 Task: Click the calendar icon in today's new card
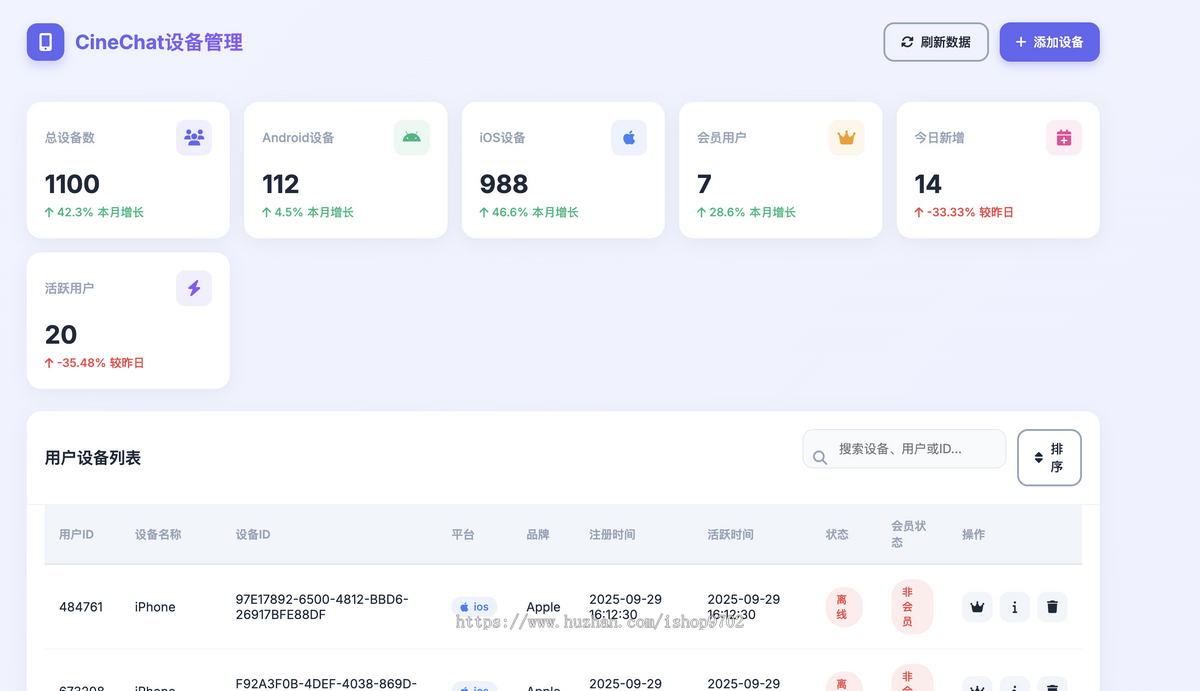1064,138
